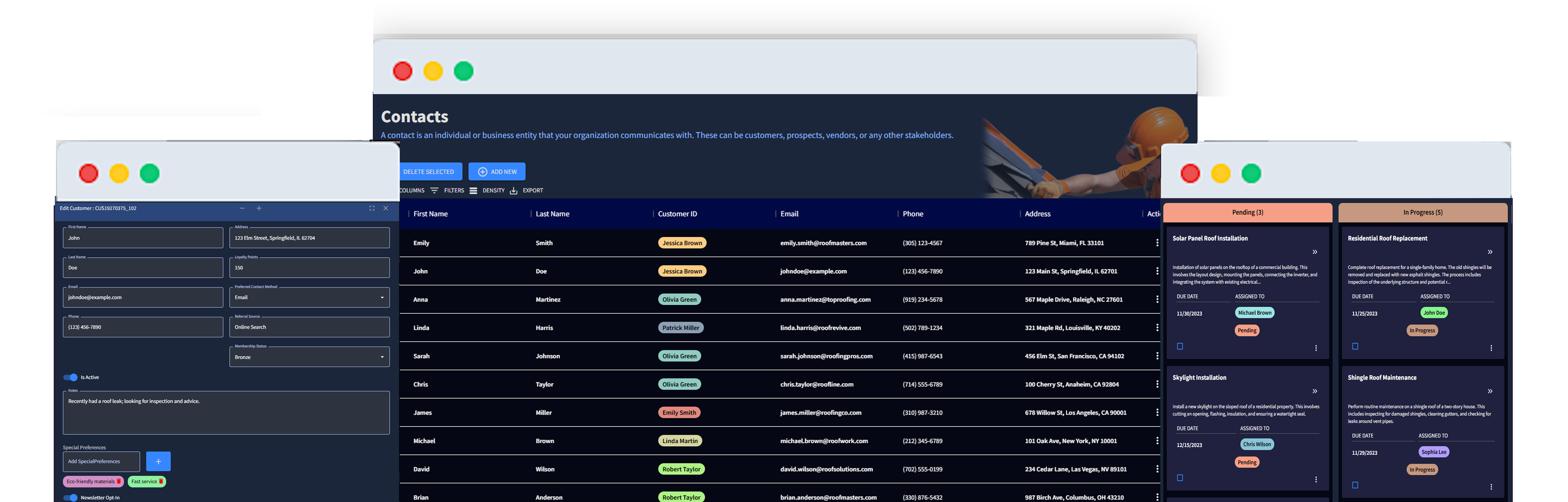
Task: Click the Export download icon in grid toolbar
Action: coord(514,191)
